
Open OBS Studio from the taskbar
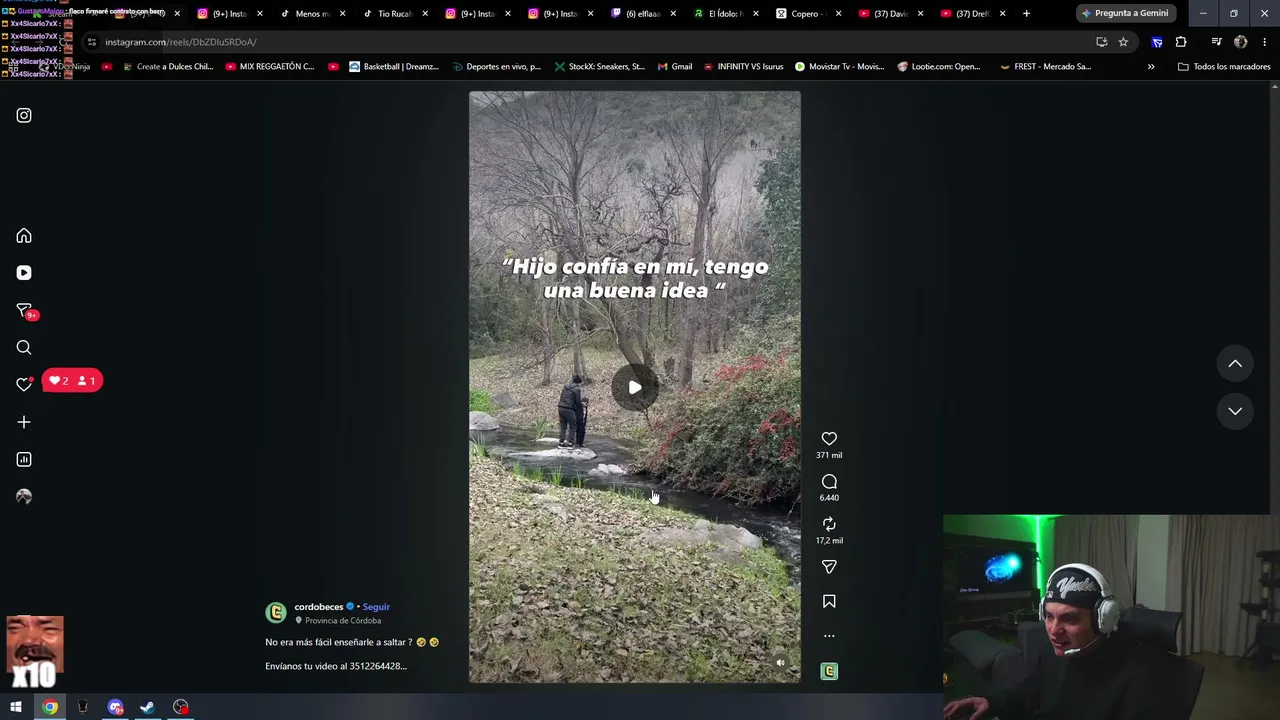180,708
